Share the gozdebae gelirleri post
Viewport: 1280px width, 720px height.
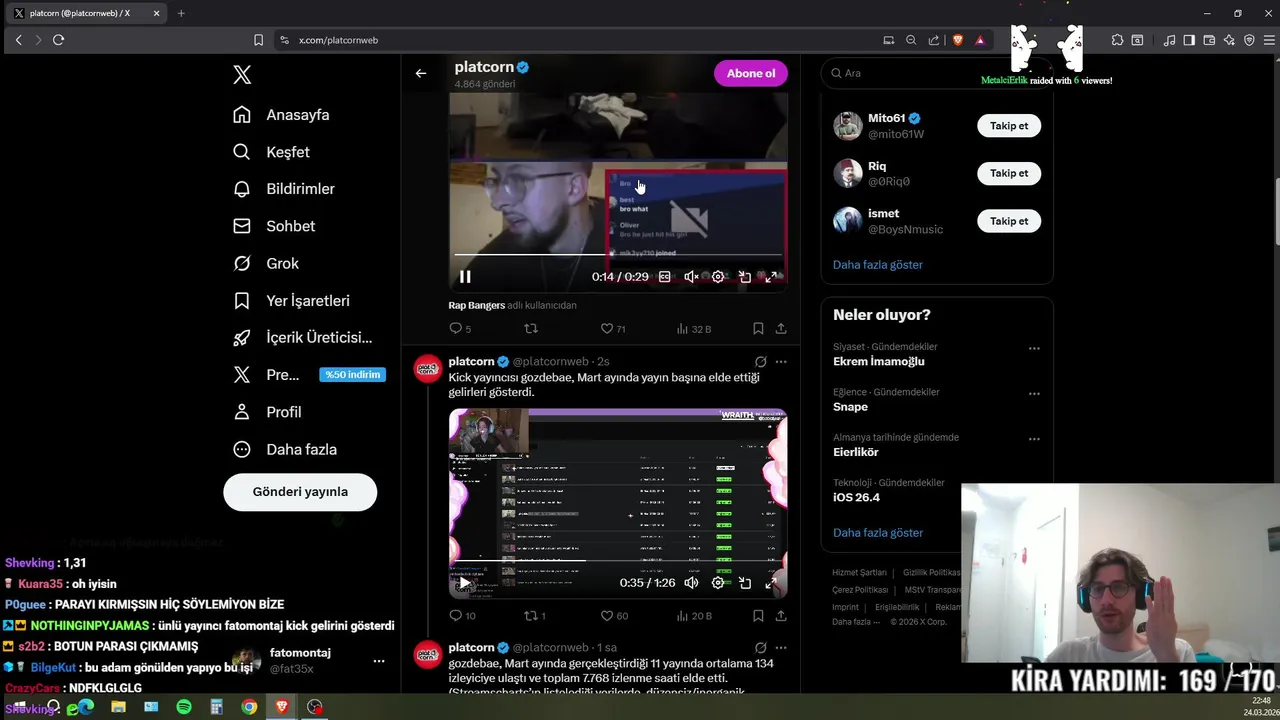(x=781, y=616)
